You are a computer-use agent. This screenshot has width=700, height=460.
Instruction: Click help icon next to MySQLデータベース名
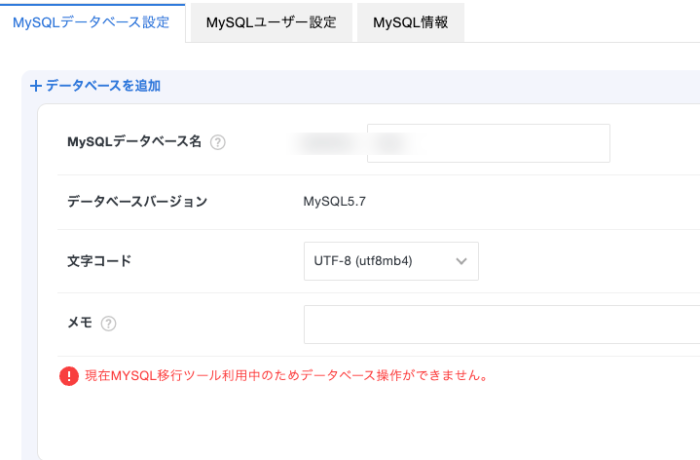(218, 142)
